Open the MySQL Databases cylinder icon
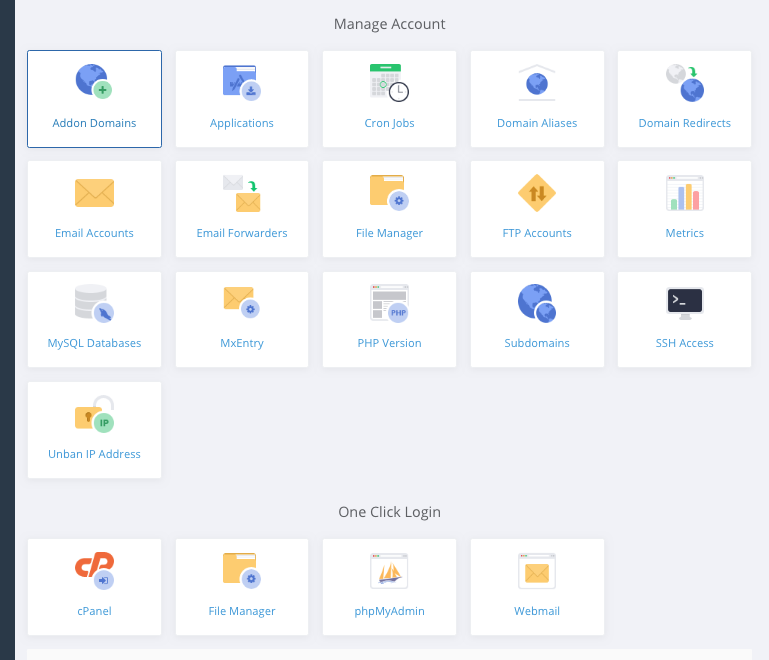Image resolution: width=769 pixels, height=660 pixels. [x=94, y=302]
